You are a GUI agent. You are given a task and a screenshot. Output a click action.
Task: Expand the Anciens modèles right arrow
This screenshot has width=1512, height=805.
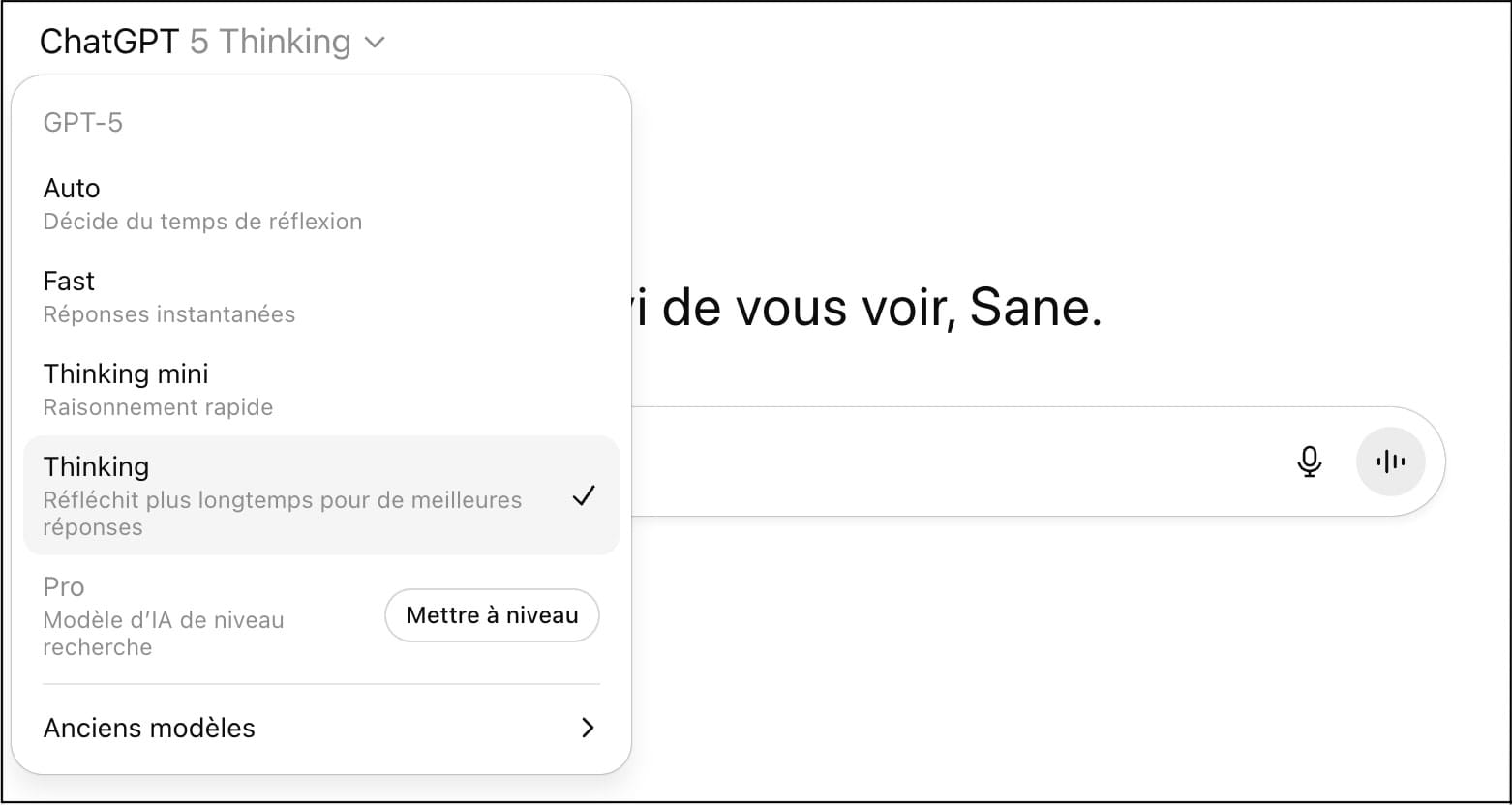pyautogui.click(x=588, y=728)
